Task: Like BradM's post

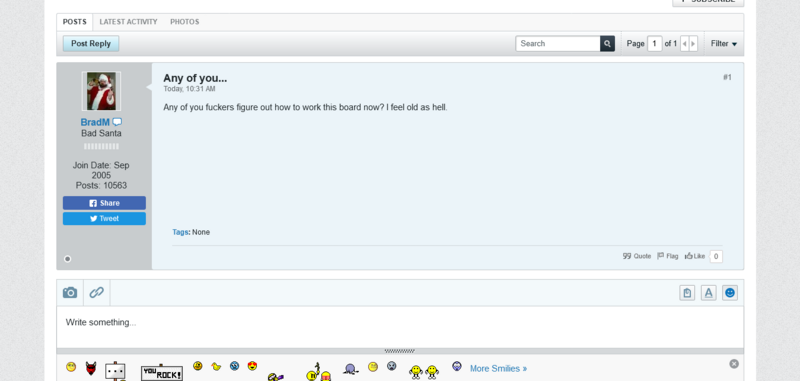Action: click(694, 256)
